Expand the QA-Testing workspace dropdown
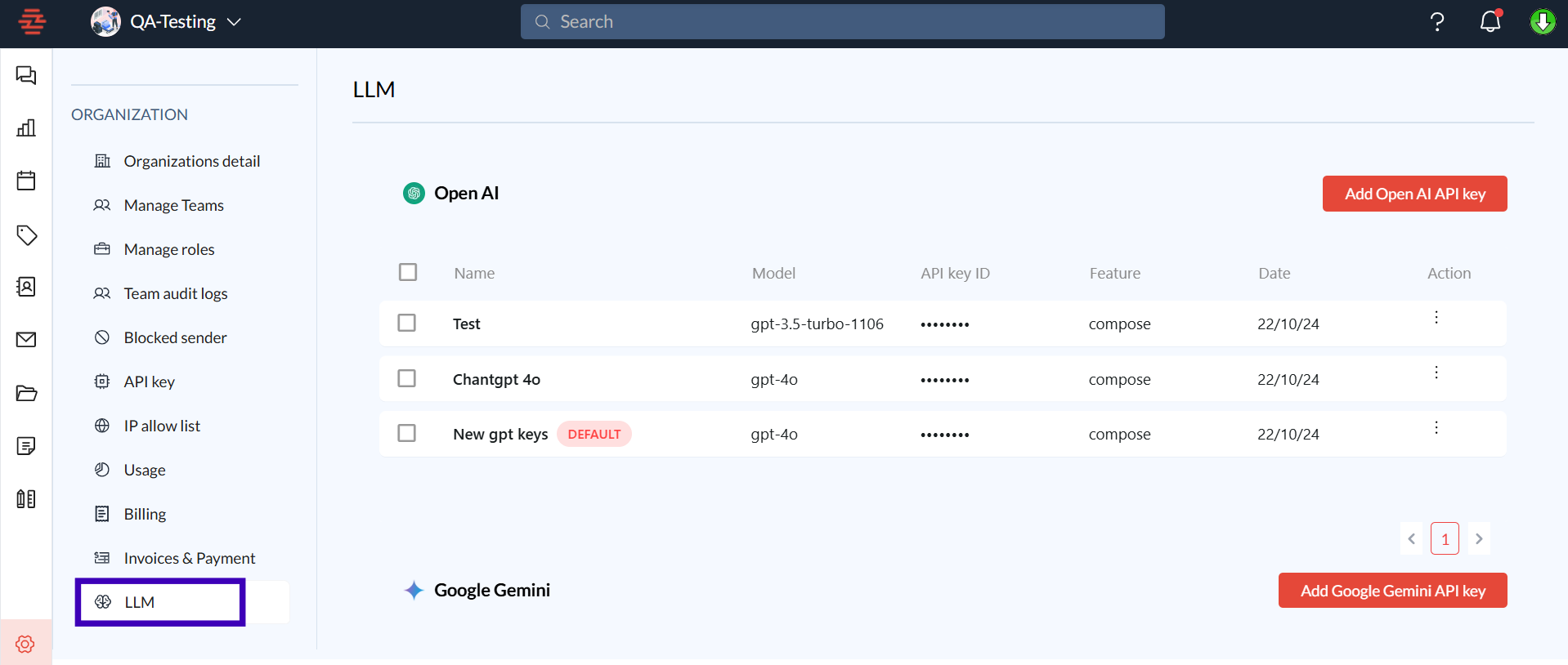The height and width of the screenshot is (665, 1568). click(x=234, y=22)
